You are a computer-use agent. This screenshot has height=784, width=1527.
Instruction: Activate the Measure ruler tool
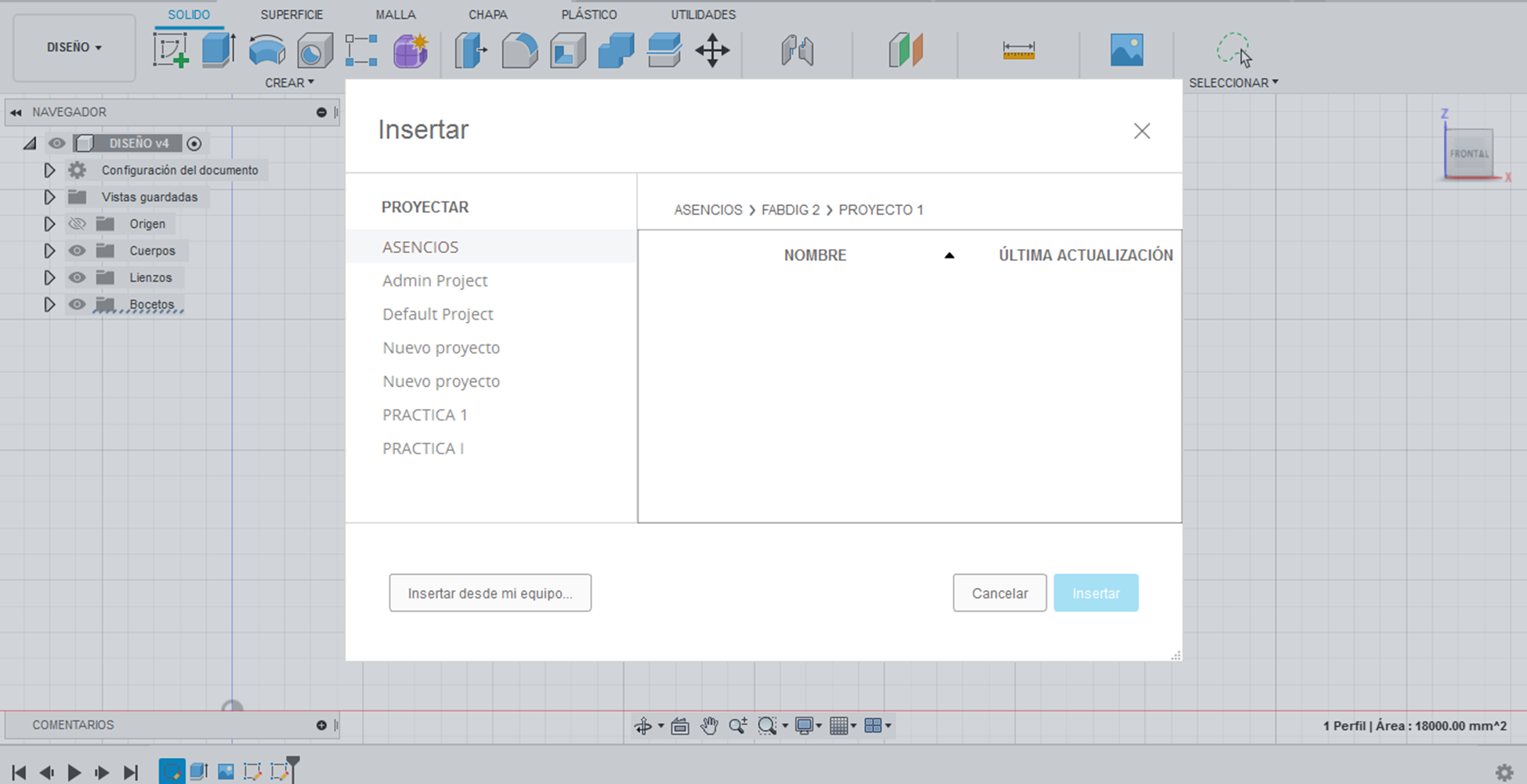(1019, 50)
